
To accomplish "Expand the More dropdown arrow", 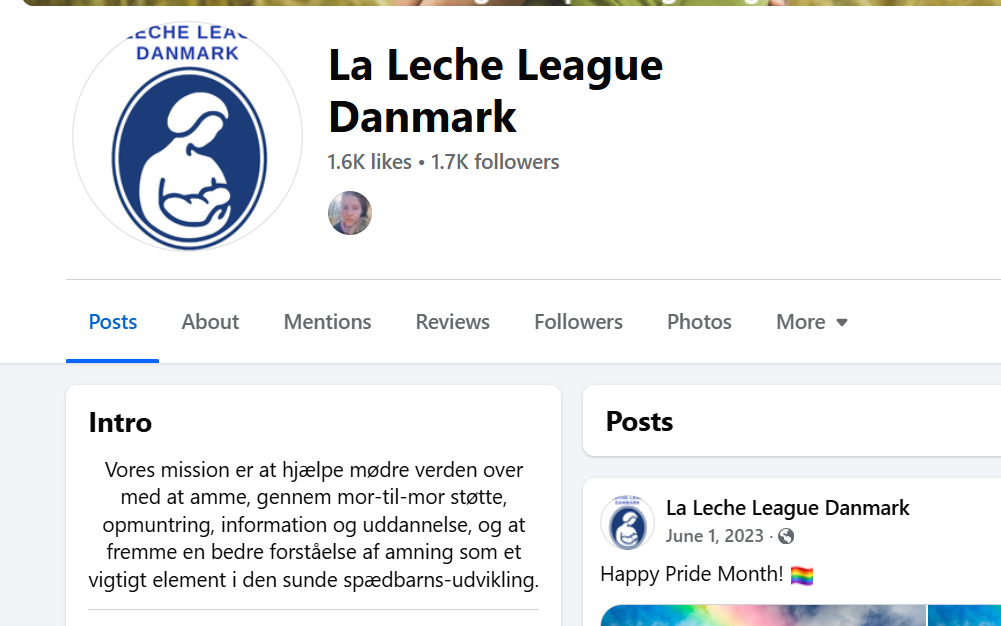I will tap(842, 322).
